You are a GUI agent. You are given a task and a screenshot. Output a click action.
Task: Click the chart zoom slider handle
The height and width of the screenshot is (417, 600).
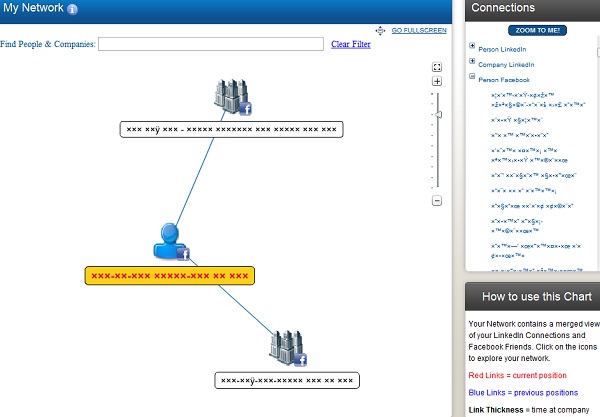pyautogui.click(x=438, y=114)
